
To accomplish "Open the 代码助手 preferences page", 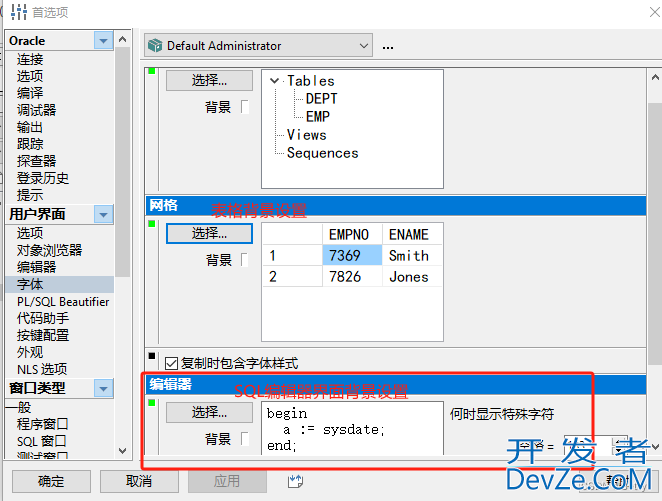I will [x=43, y=318].
